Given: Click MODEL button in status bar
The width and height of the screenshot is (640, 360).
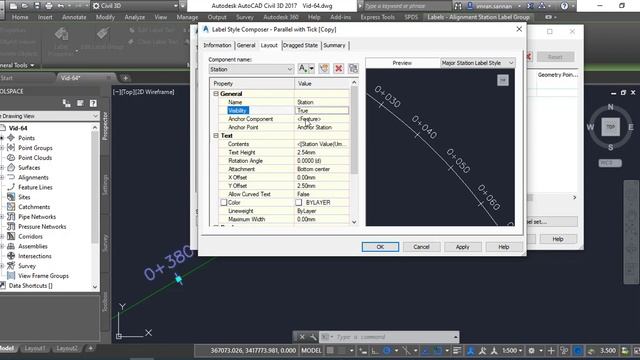Looking at the screenshot, I should click(311, 350).
